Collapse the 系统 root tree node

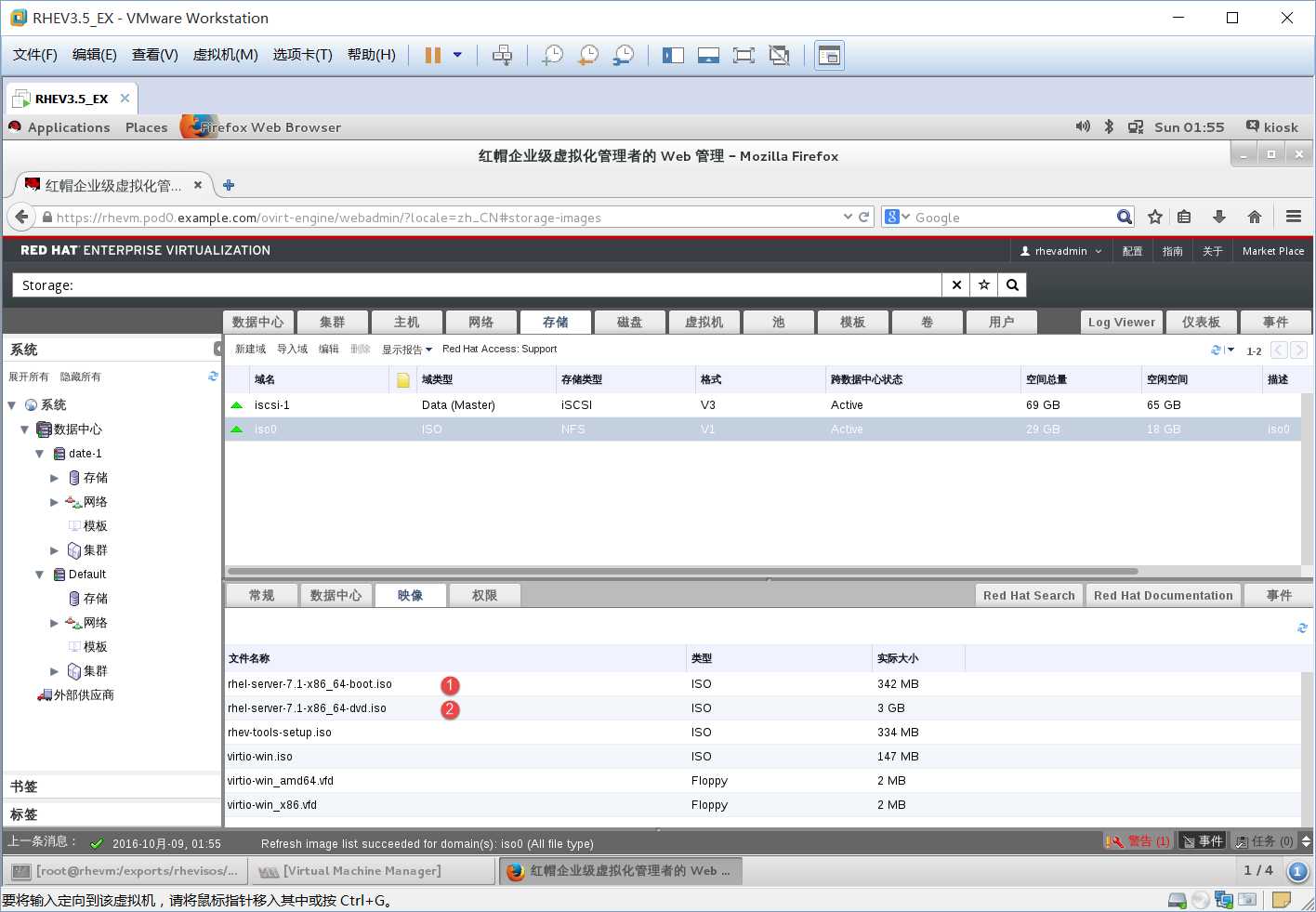tap(12, 405)
